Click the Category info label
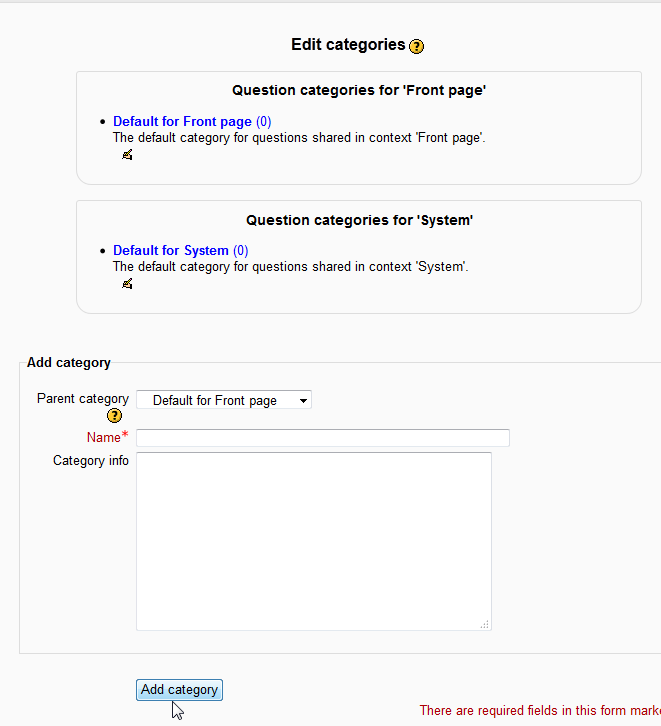Viewport: 661px width, 726px height. point(91,461)
